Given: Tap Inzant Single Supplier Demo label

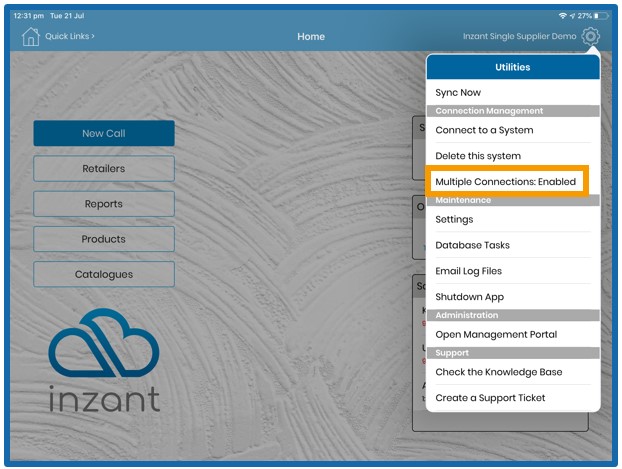Looking at the screenshot, I should pyautogui.click(x=519, y=36).
